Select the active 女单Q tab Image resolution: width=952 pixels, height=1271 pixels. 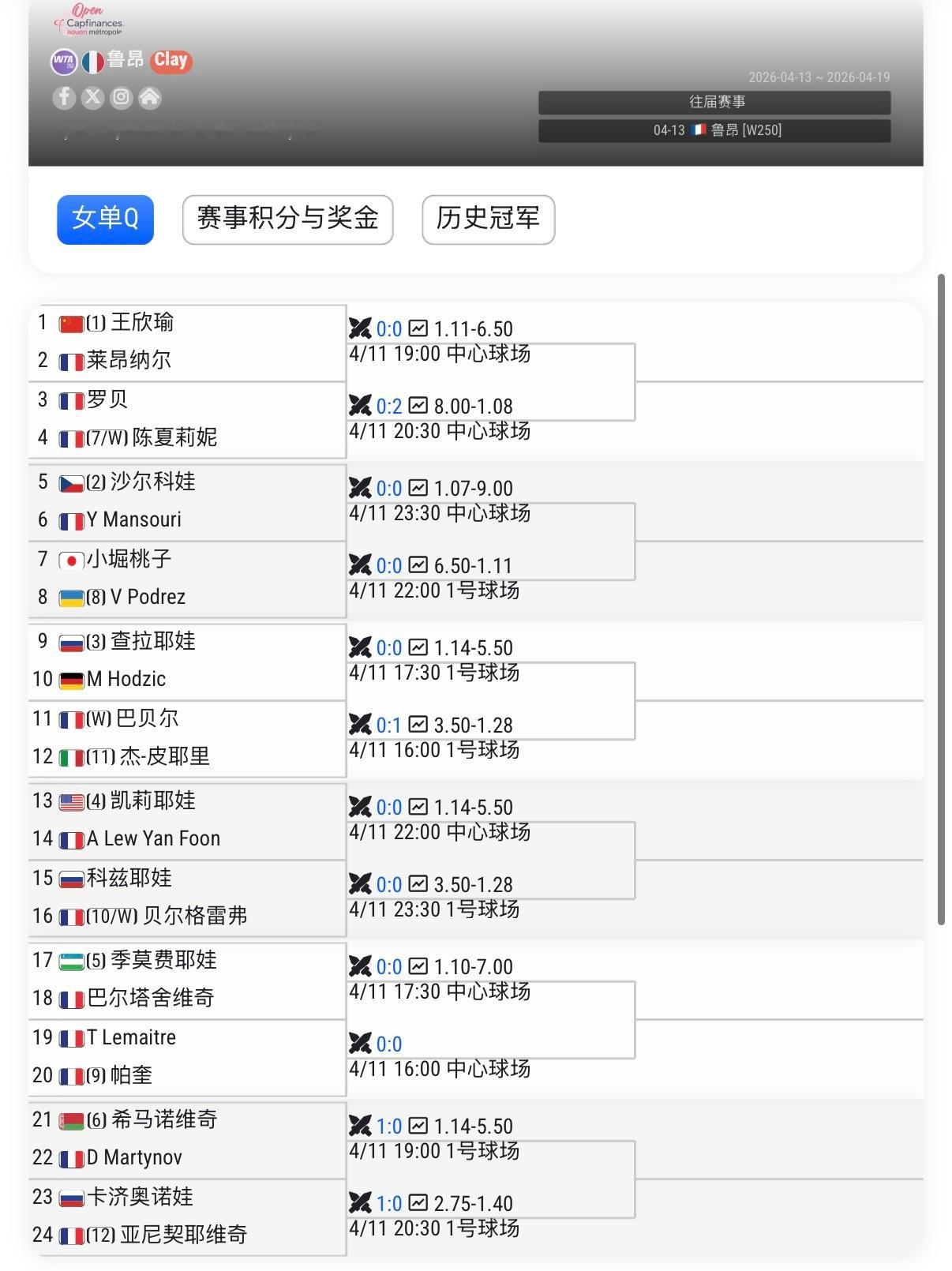coord(105,220)
